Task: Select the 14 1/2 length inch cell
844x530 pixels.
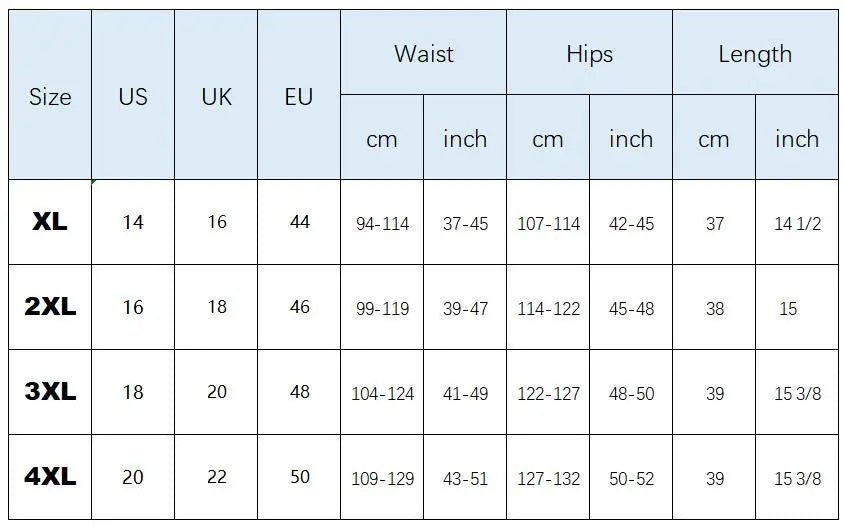Action: (x=797, y=222)
